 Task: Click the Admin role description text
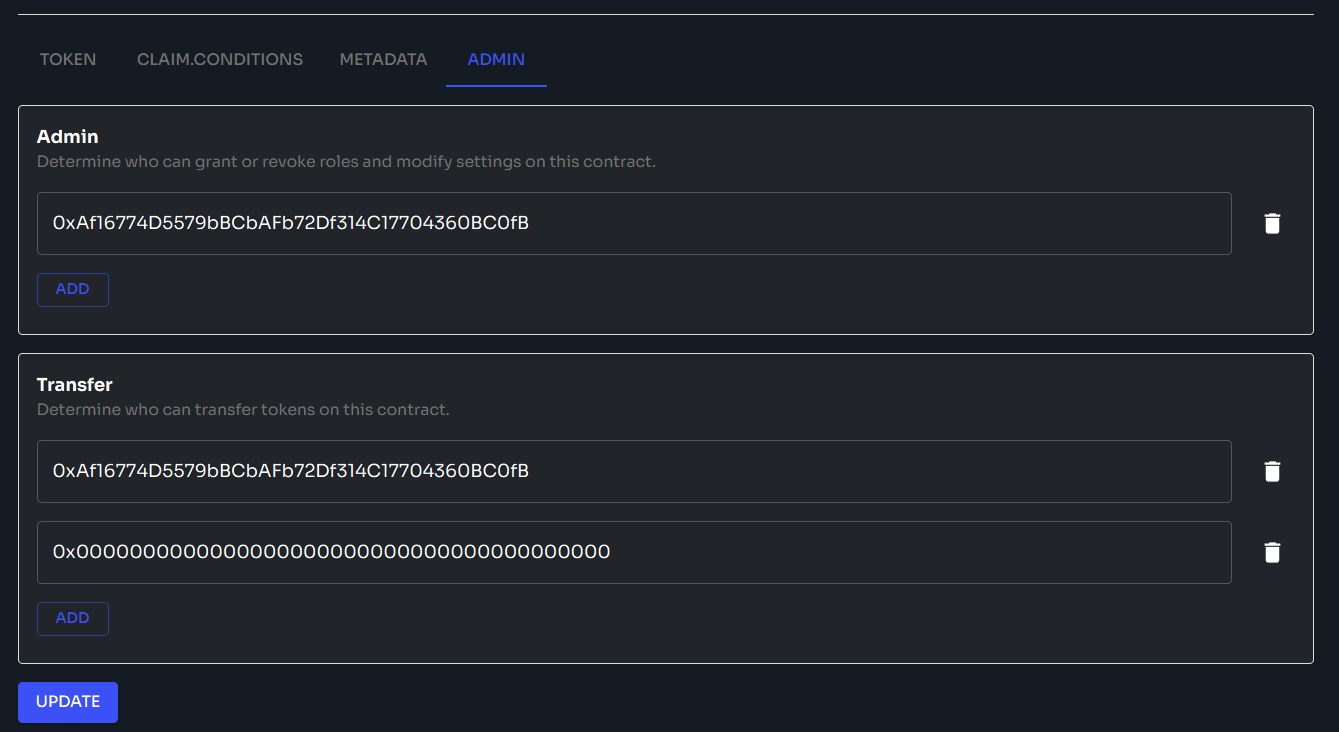click(346, 161)
